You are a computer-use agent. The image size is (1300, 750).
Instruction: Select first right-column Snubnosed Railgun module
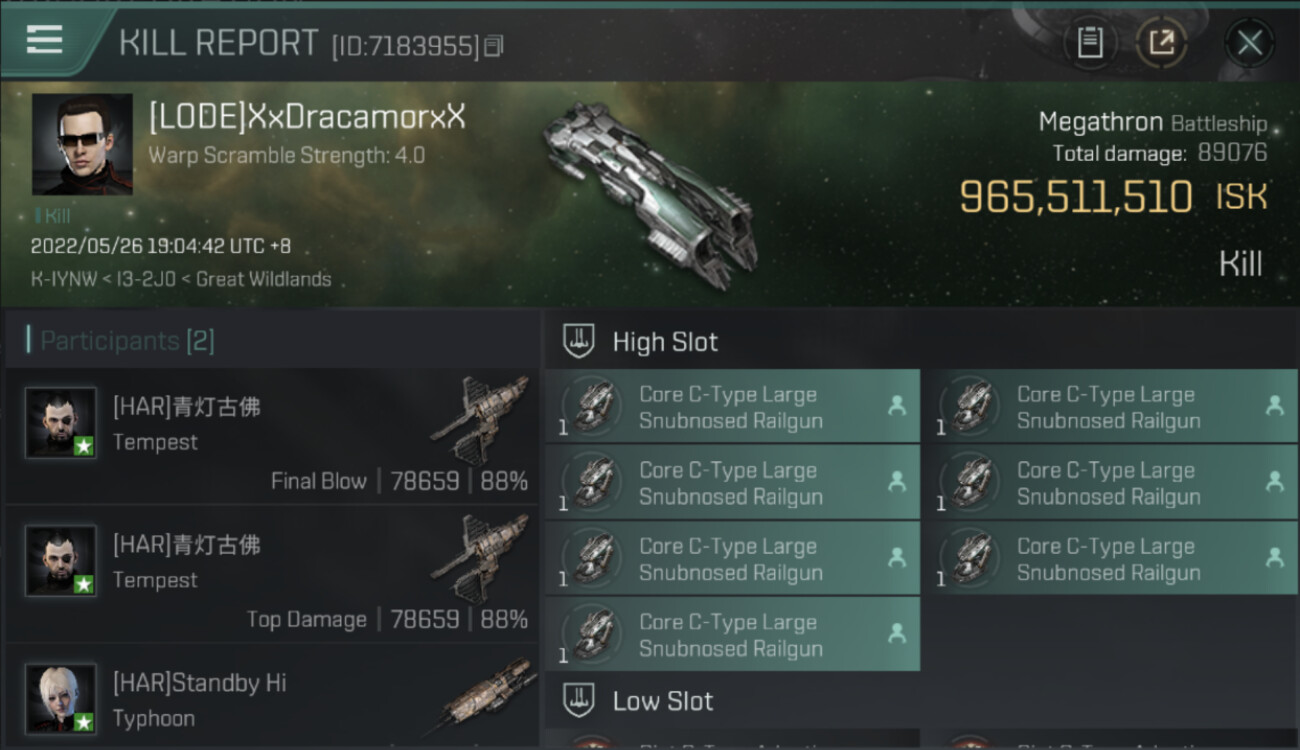1110,407
